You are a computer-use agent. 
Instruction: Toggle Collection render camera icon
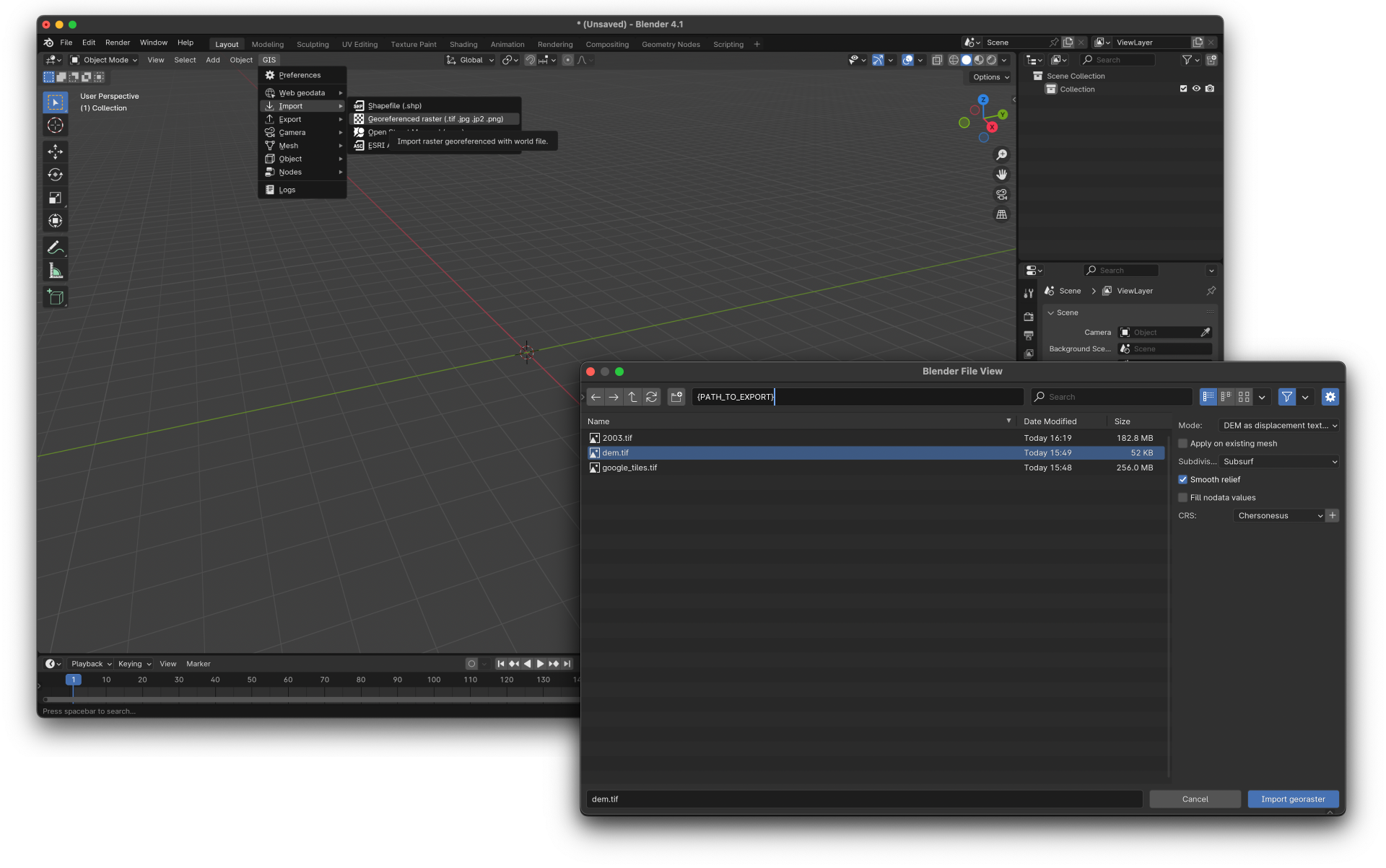pyautogui.click(x=1210, y=89)
